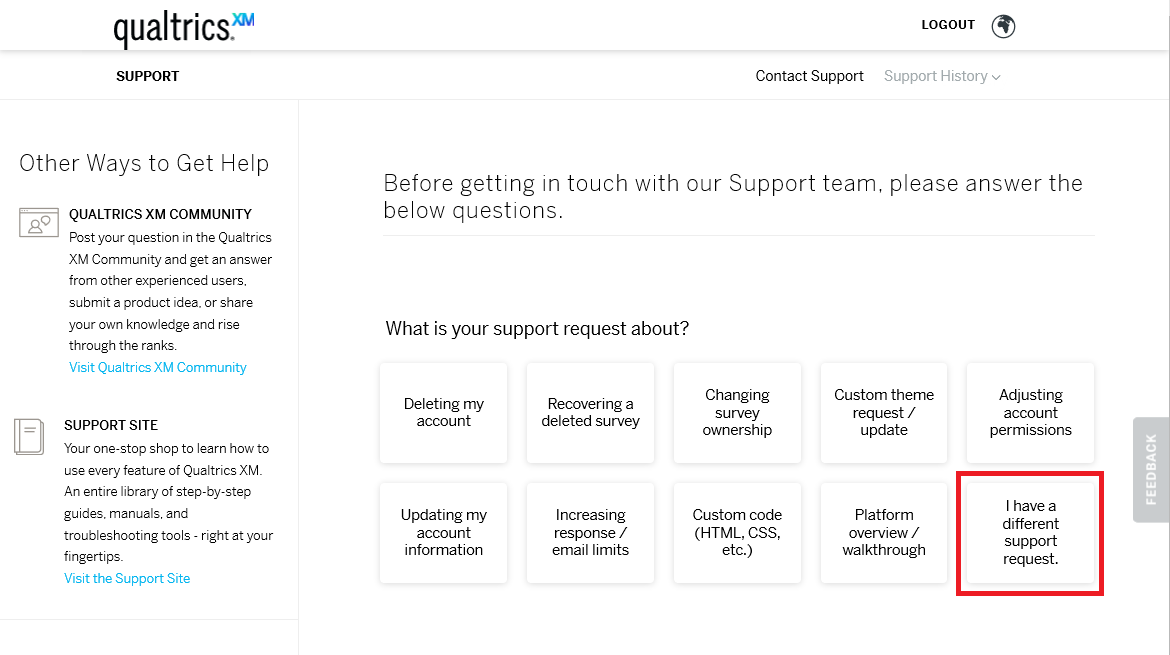The width and height of the screenshot is (1170, 655).
Task: Choose "Updating my account information"
Action: [x=443, y=532]
